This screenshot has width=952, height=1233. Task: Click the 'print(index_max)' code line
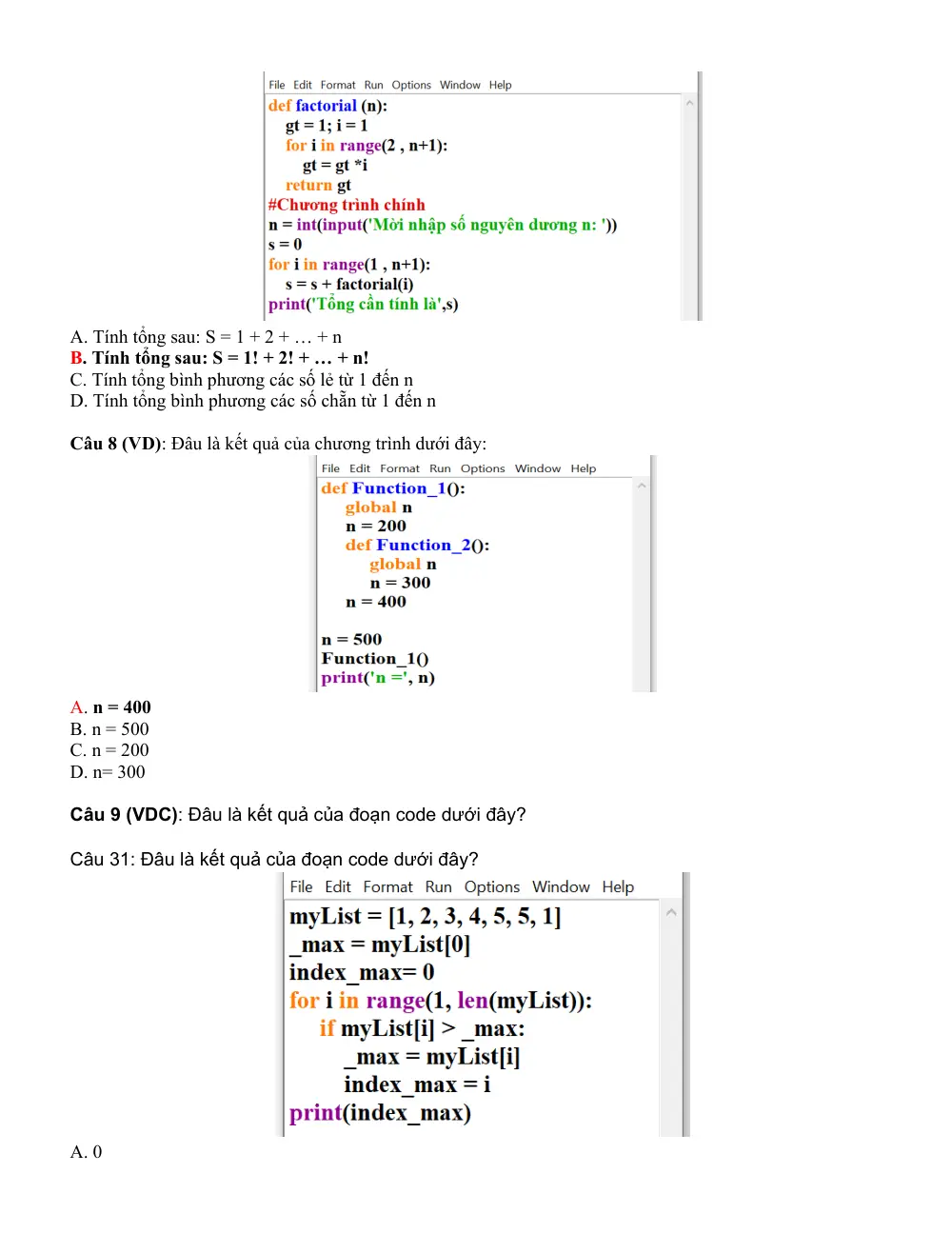click(x=380, y=1112)
